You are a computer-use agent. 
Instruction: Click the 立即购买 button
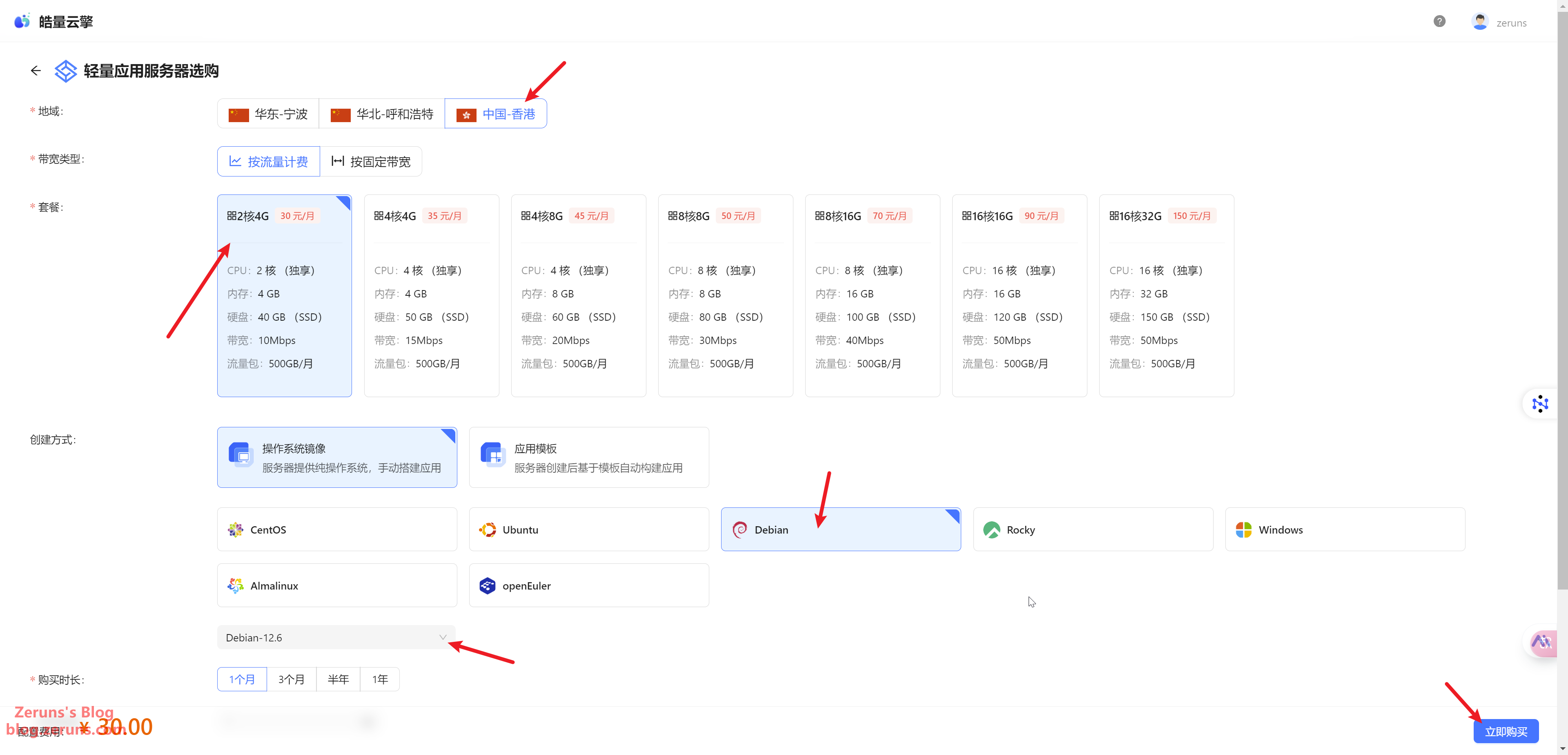point(1505,731)
